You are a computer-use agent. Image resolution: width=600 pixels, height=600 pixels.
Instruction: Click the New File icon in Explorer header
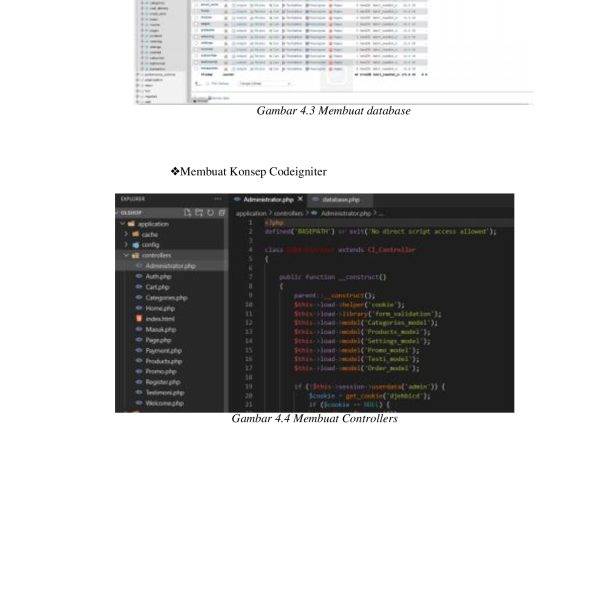tap(186, 213)
